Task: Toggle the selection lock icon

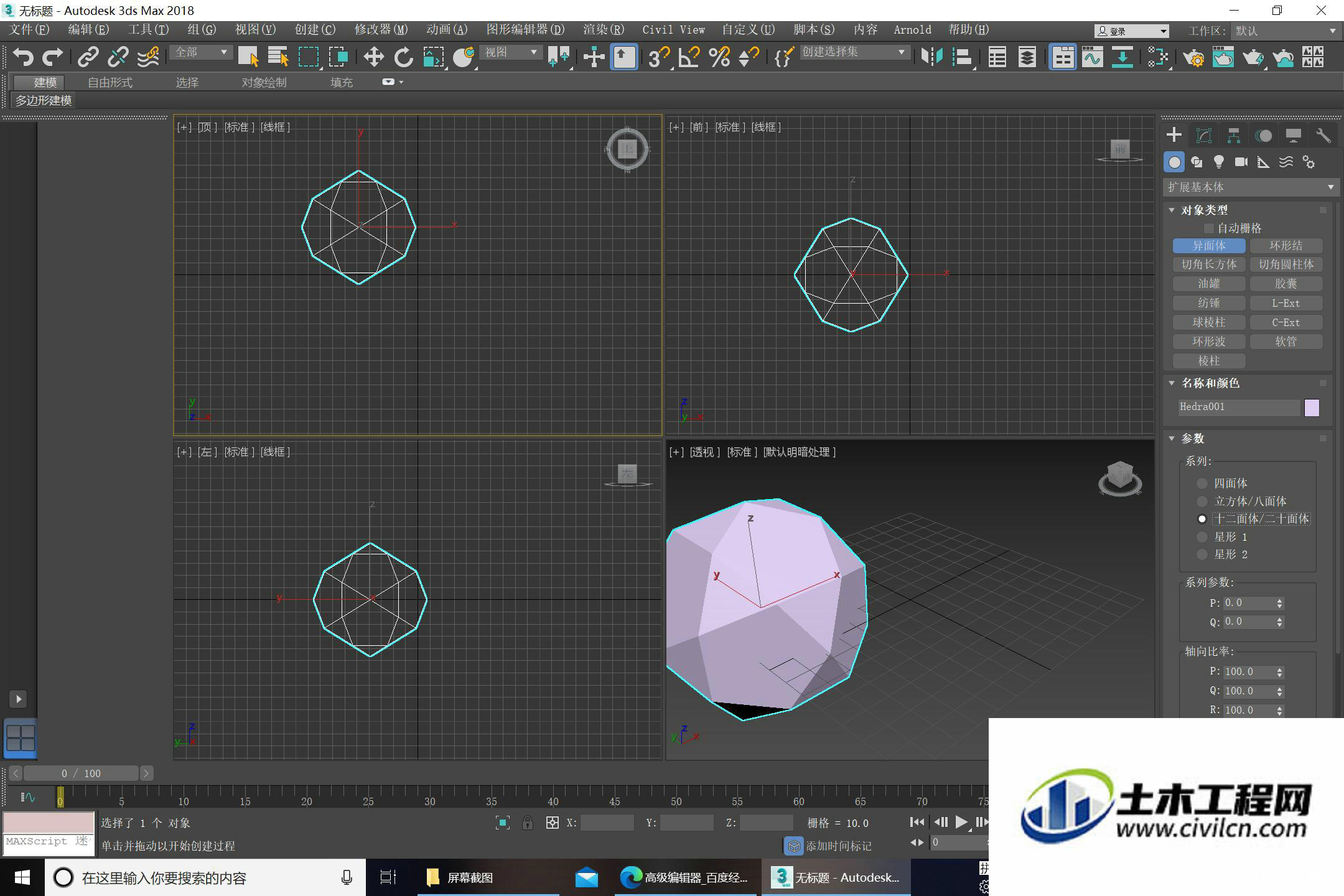Action: pyautogui.click(x=528, y=823)
